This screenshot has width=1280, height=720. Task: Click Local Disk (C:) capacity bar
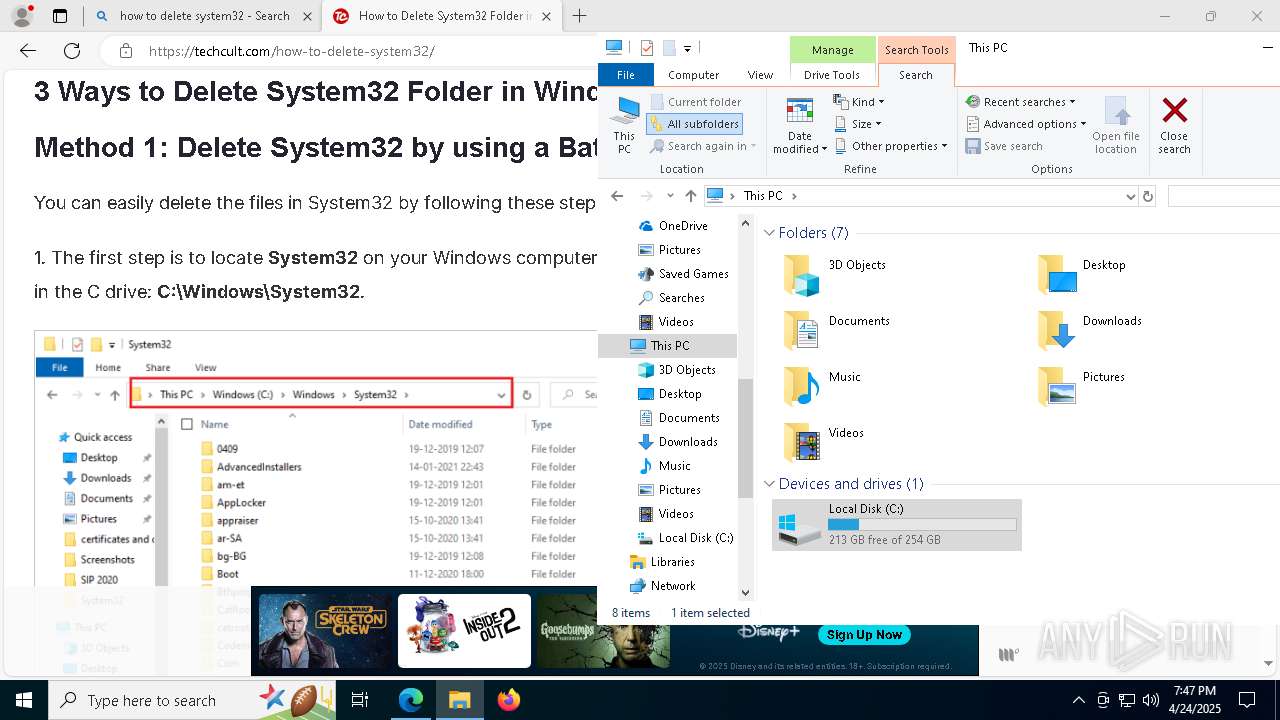pyautogui.click(x=922, y=524)
